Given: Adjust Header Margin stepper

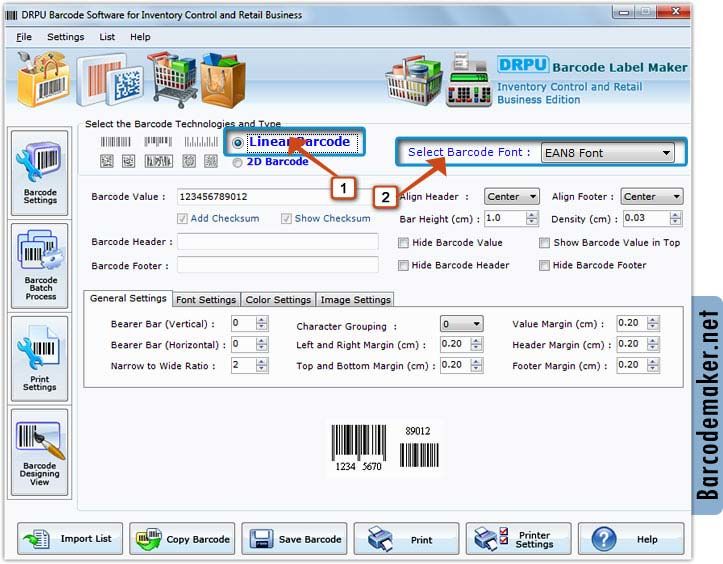Looking at the screenshot, I should 653,344.
